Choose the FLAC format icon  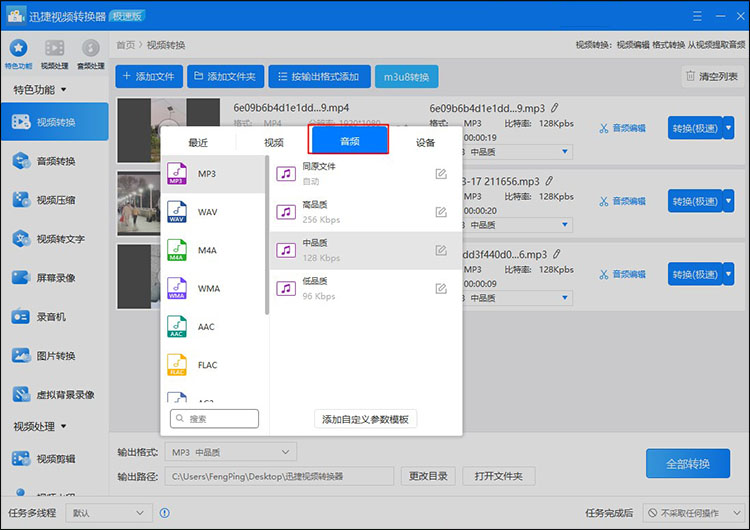(x=176, y=365)
